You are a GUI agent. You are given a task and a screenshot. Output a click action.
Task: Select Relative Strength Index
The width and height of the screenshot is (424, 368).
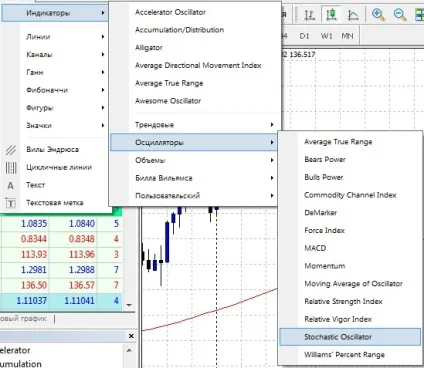point(343,301)
